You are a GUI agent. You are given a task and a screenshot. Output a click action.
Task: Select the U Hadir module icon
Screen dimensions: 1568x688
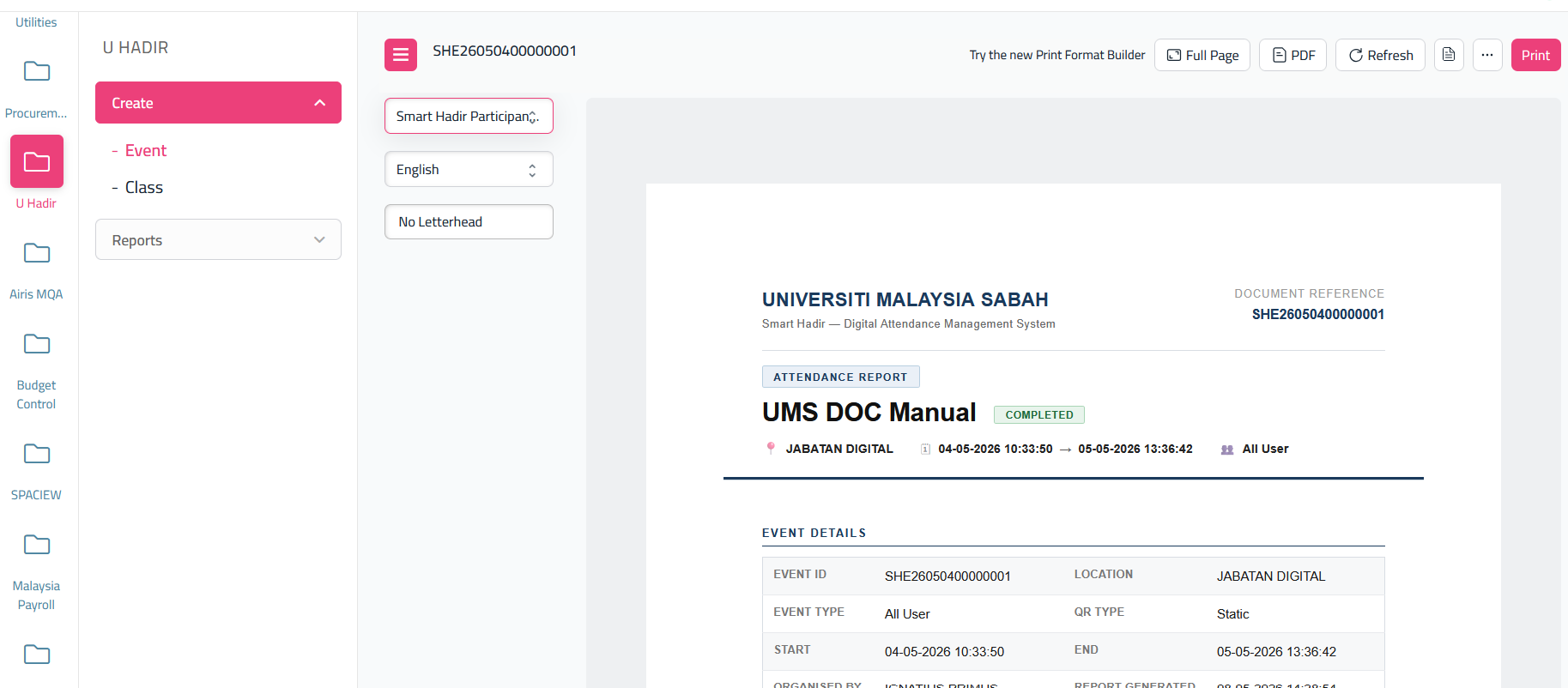tap(37, 161)
